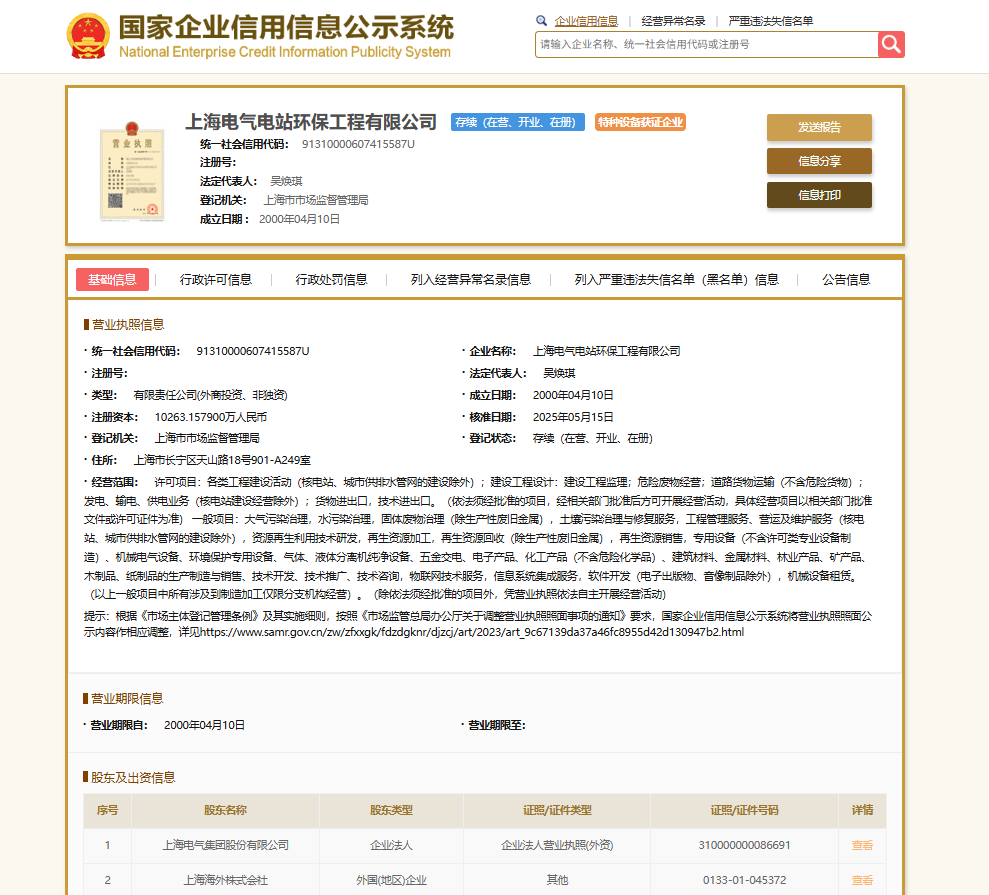Screen dimensions: 989x895
Task: Click the 详情 column header
Action: click(862, 810)
